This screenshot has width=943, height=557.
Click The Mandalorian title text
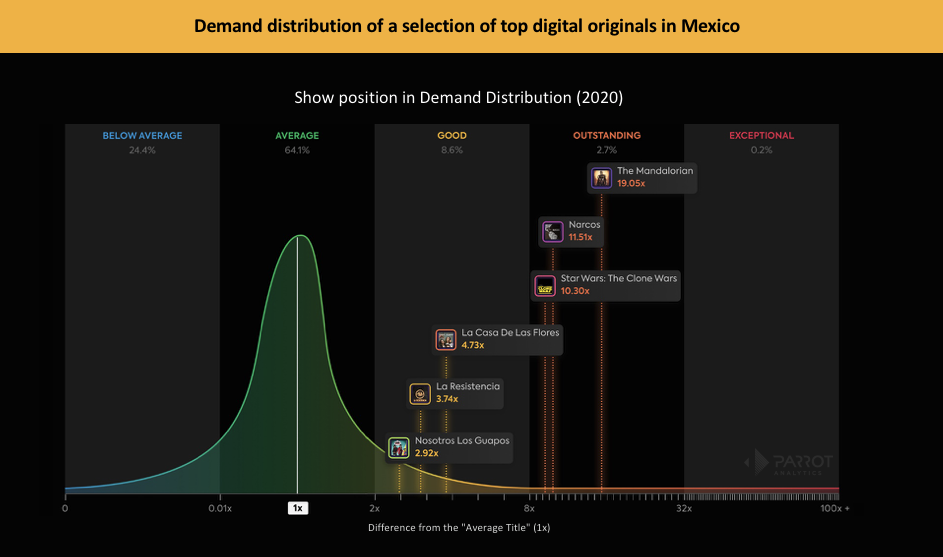655,171
